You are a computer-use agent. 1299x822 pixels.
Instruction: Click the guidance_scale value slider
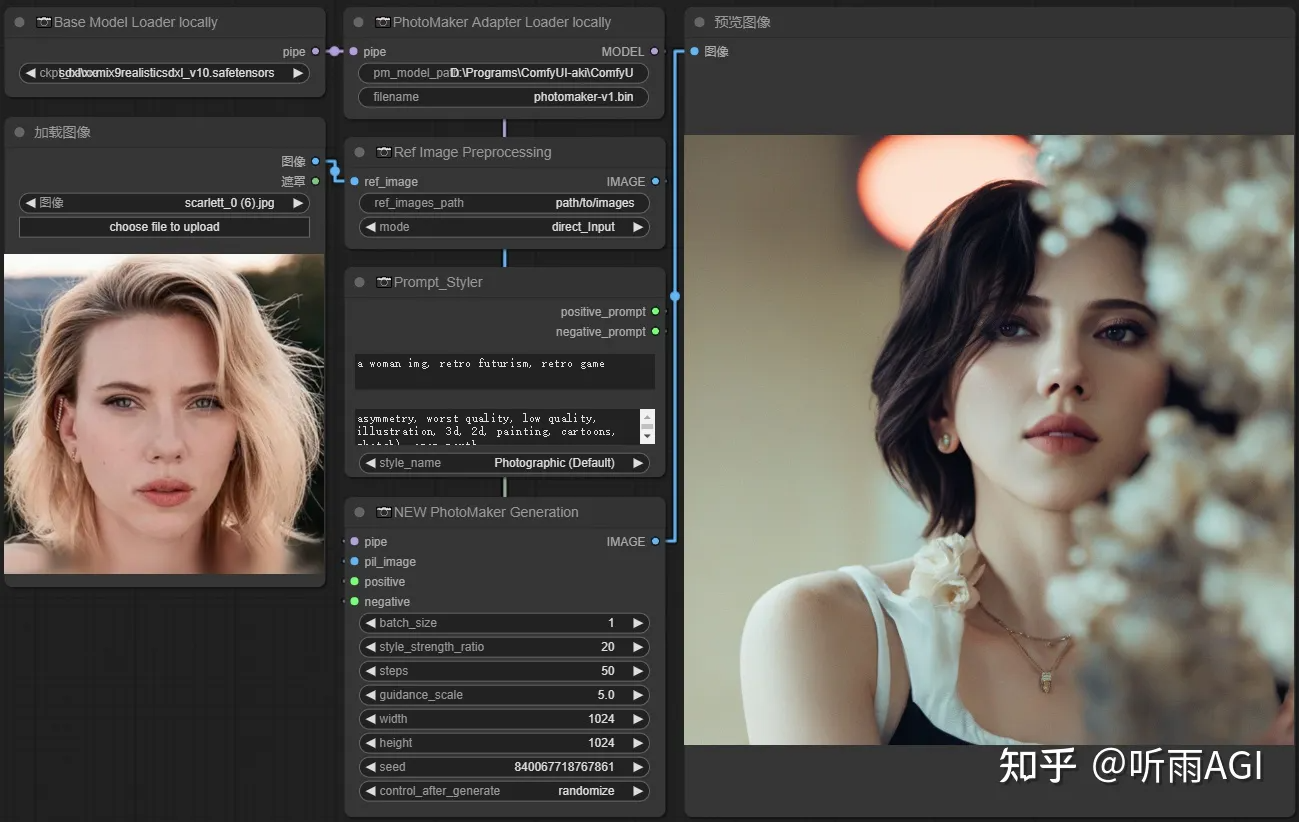coord(504,695)
